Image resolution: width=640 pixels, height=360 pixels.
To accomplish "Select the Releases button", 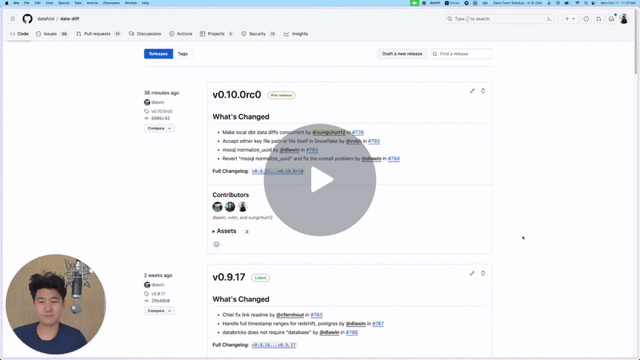I will [x=158, y=54].
